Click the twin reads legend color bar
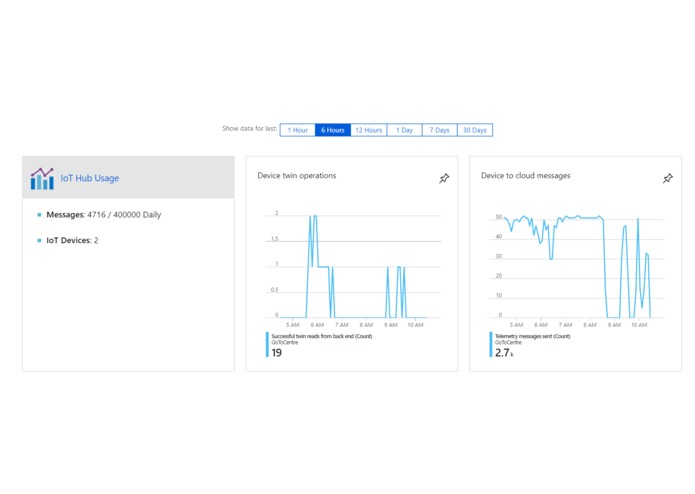The width and height of the screenshot is (695, 494). tap(267, 344)
